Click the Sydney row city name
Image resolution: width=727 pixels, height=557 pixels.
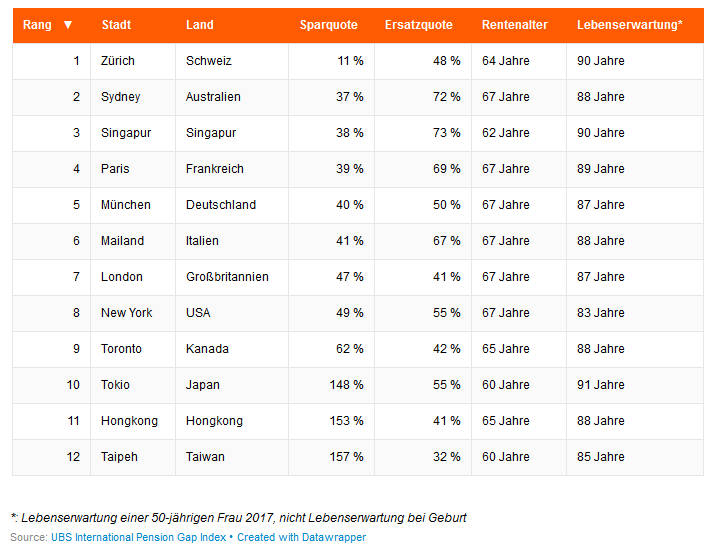tap(121, 97)
